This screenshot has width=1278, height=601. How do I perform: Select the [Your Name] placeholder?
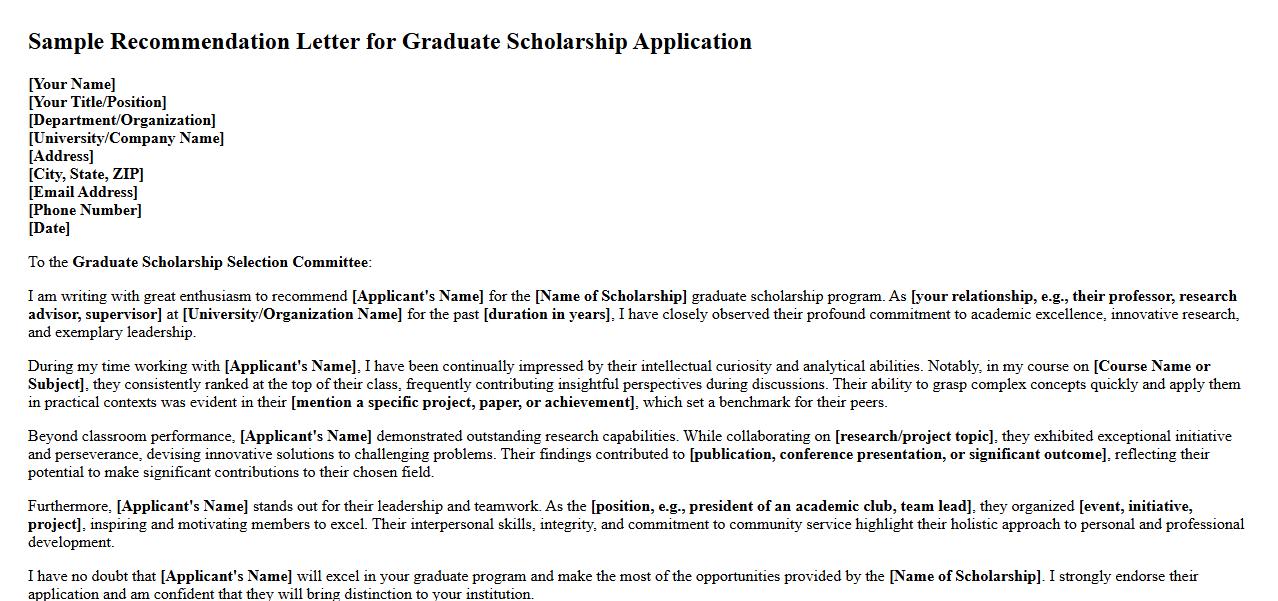click(x=72, y=84)
